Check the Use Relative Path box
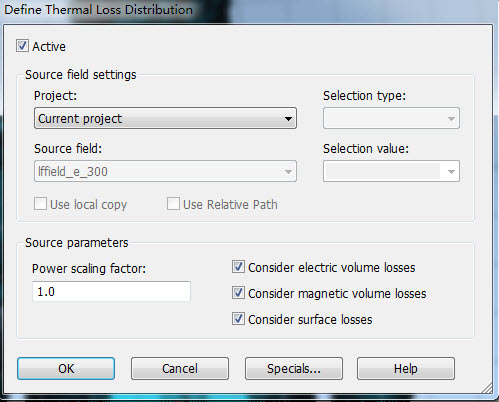Image resolution: width=499 pixels, height=402 pixels. click(x=173, y=204)
